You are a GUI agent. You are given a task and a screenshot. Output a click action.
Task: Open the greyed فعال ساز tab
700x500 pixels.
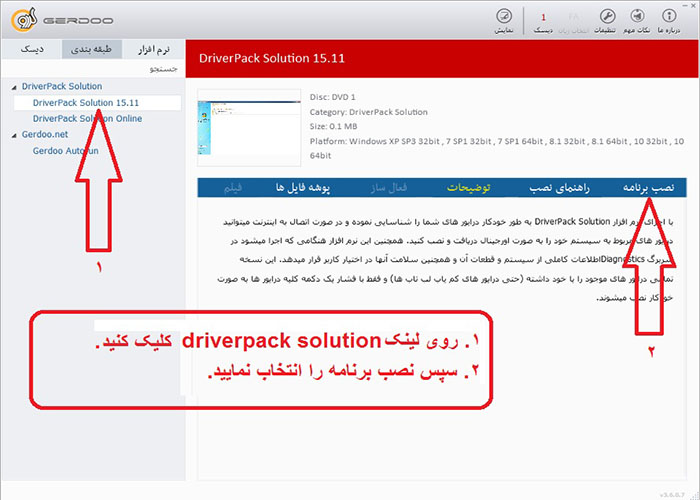pos(388,188)
